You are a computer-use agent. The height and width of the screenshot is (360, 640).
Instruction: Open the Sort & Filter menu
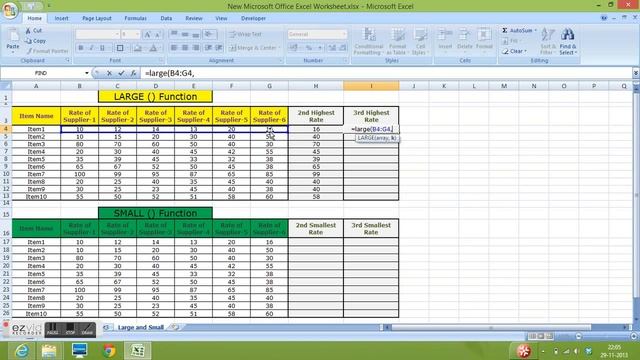pyautogui.click(x=547, y=41)
